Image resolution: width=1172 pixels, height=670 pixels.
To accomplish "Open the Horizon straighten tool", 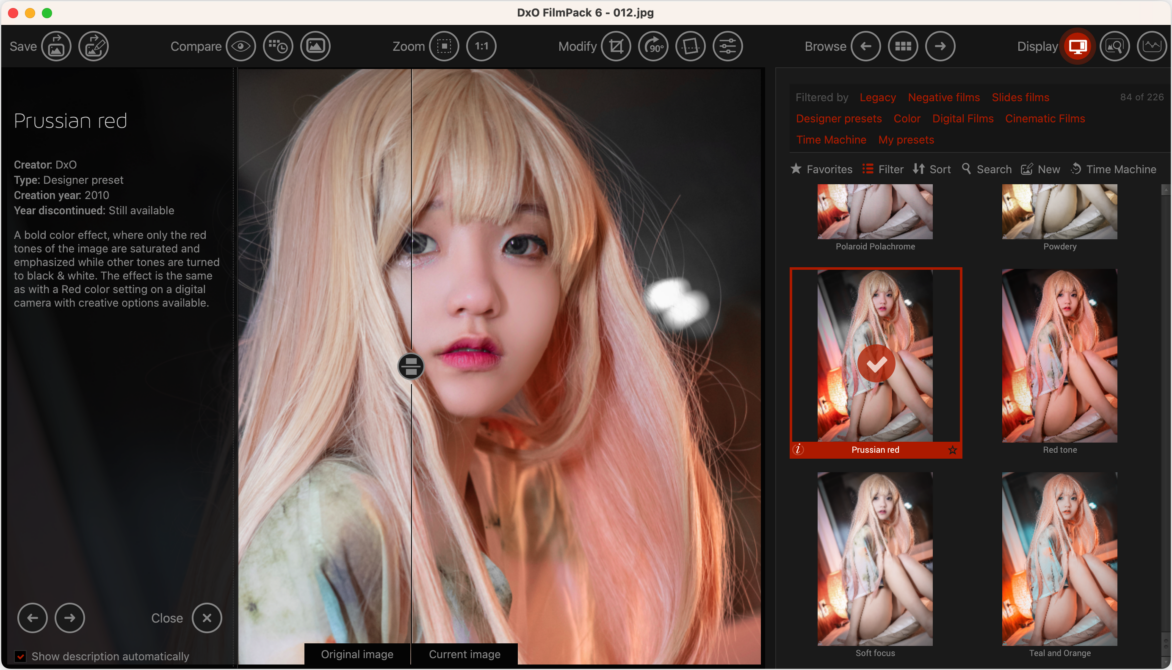I will point(691,46).
